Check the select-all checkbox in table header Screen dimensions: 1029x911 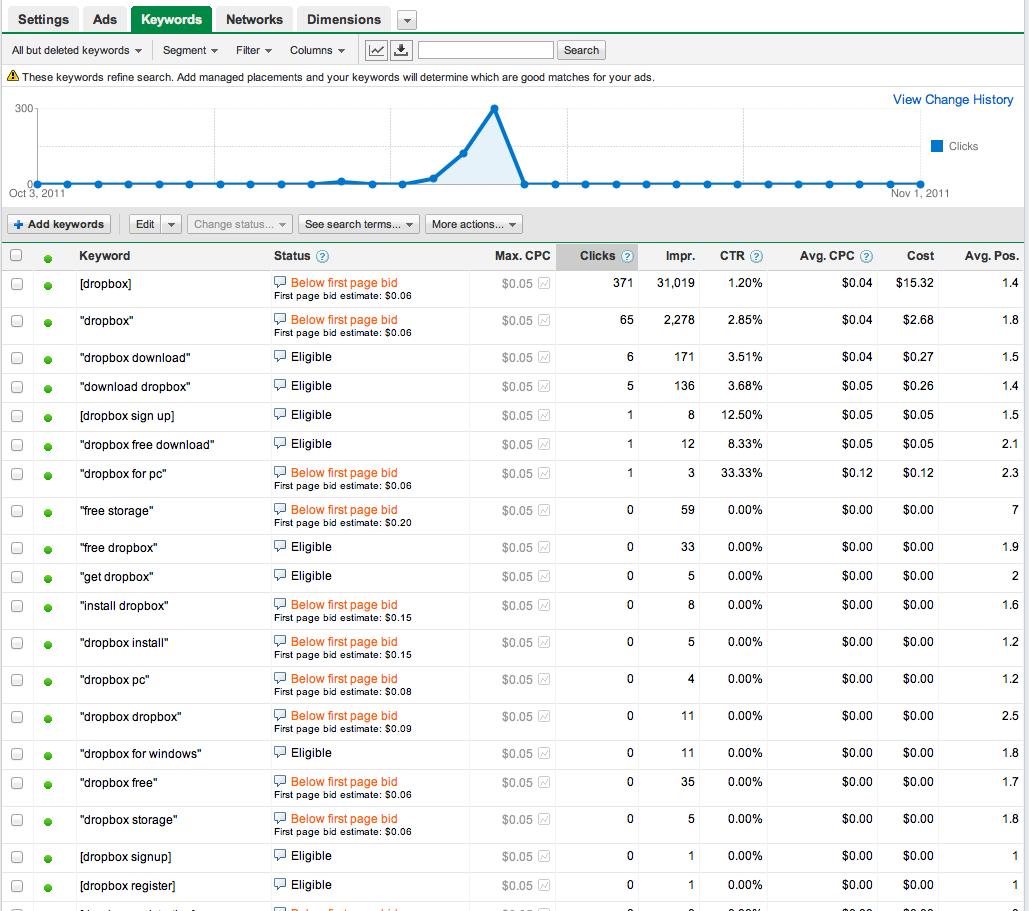(16, 255)
